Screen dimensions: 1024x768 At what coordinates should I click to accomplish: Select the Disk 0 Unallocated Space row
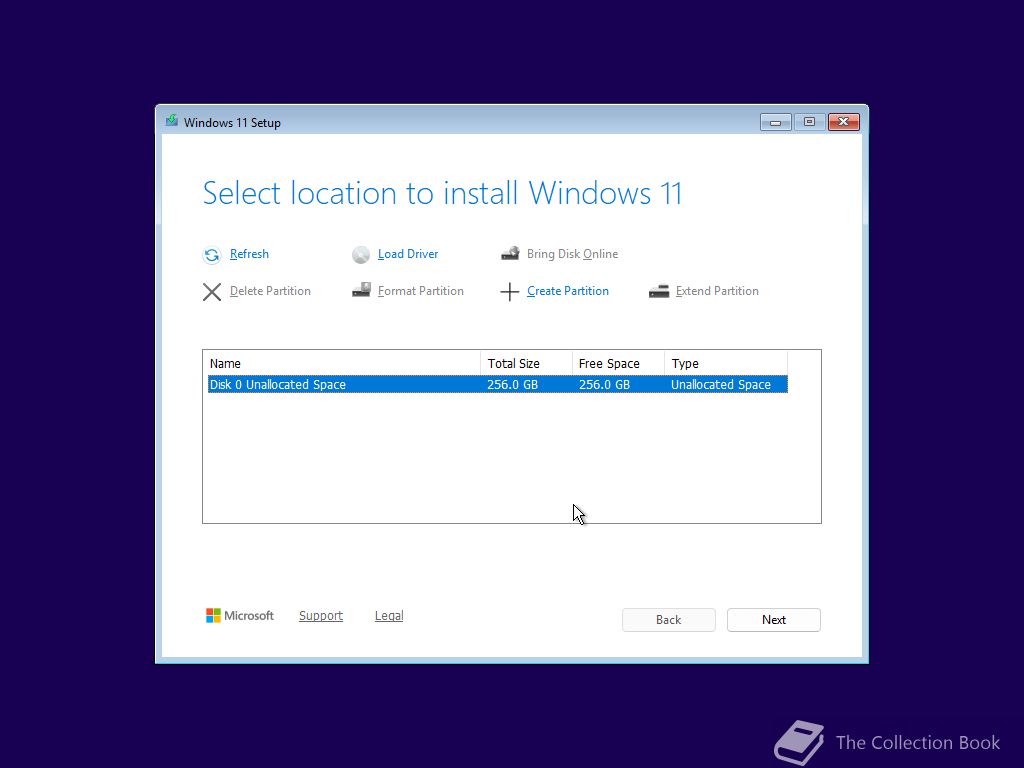tap(498, 385)
